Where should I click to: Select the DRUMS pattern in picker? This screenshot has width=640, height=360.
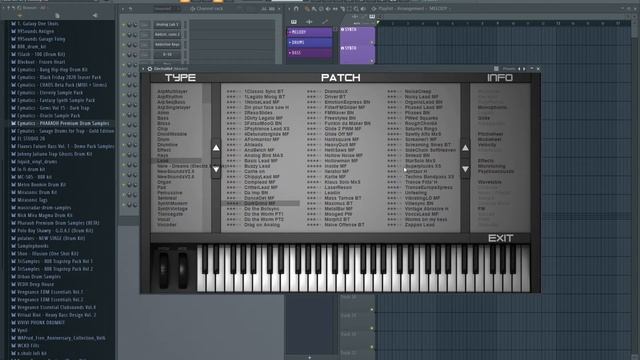(309, 42)
